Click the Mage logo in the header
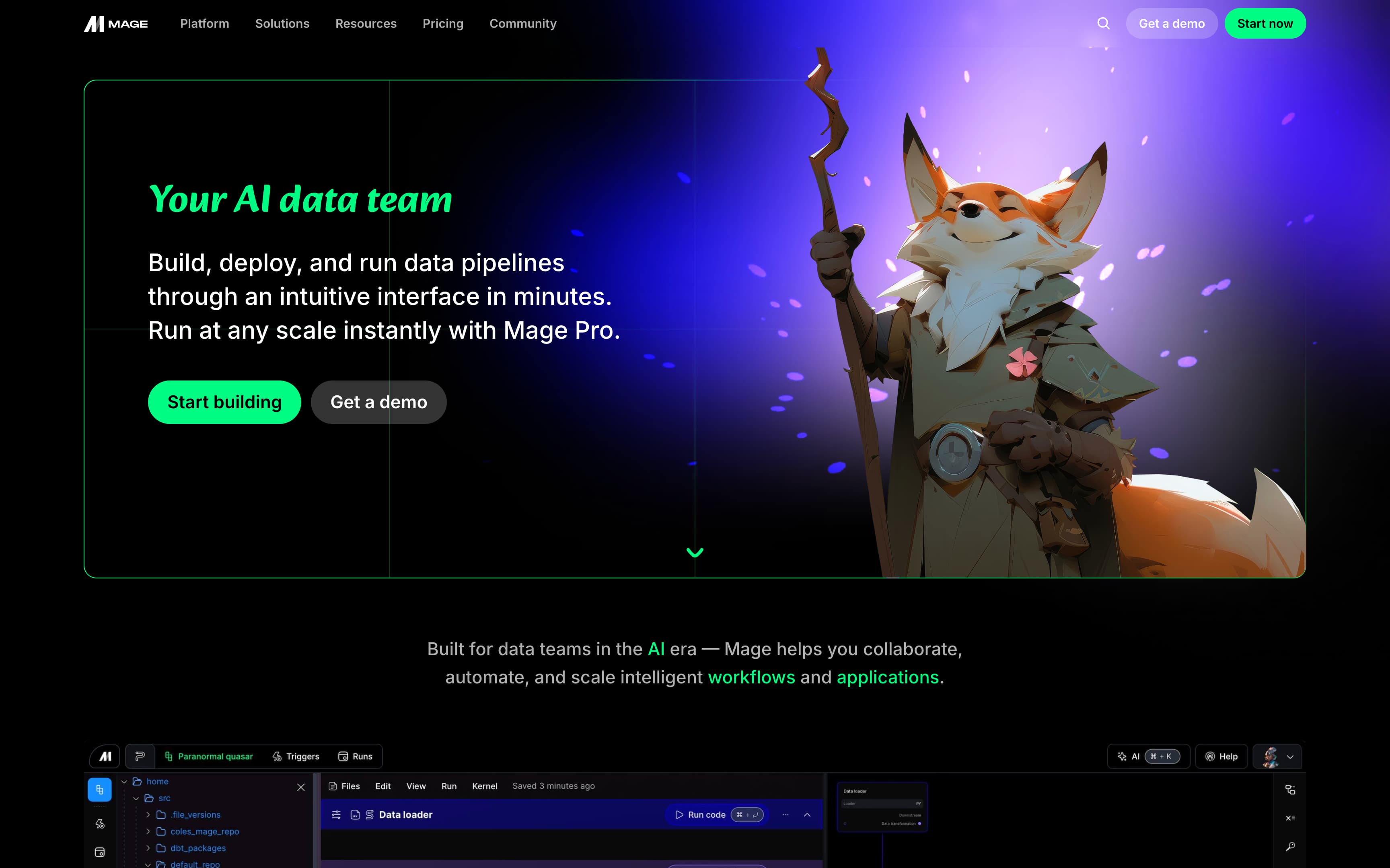The width and height of the screenshot is (1390, 868). click(116, 24)
